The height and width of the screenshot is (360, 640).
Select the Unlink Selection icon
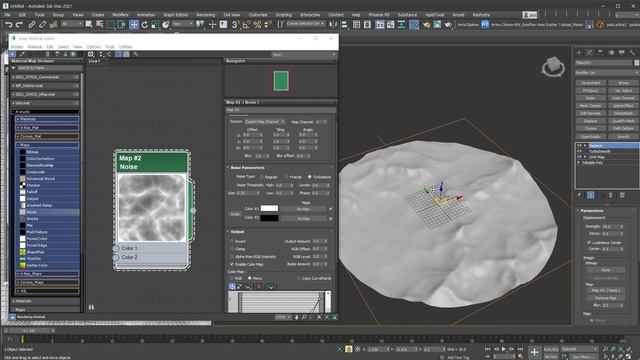(42, 25)
